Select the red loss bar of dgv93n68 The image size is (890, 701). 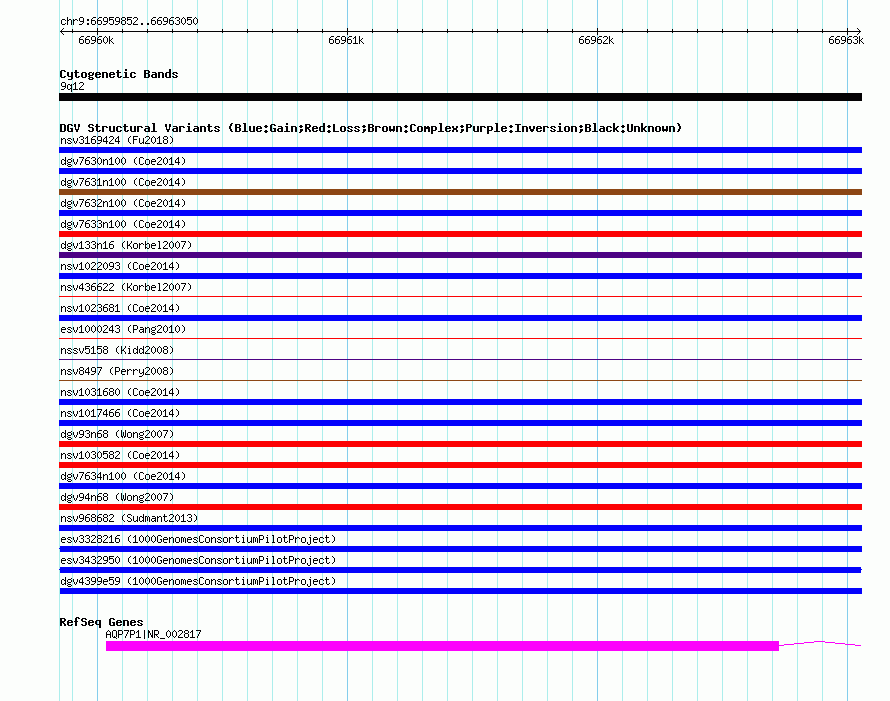[460, 444]
